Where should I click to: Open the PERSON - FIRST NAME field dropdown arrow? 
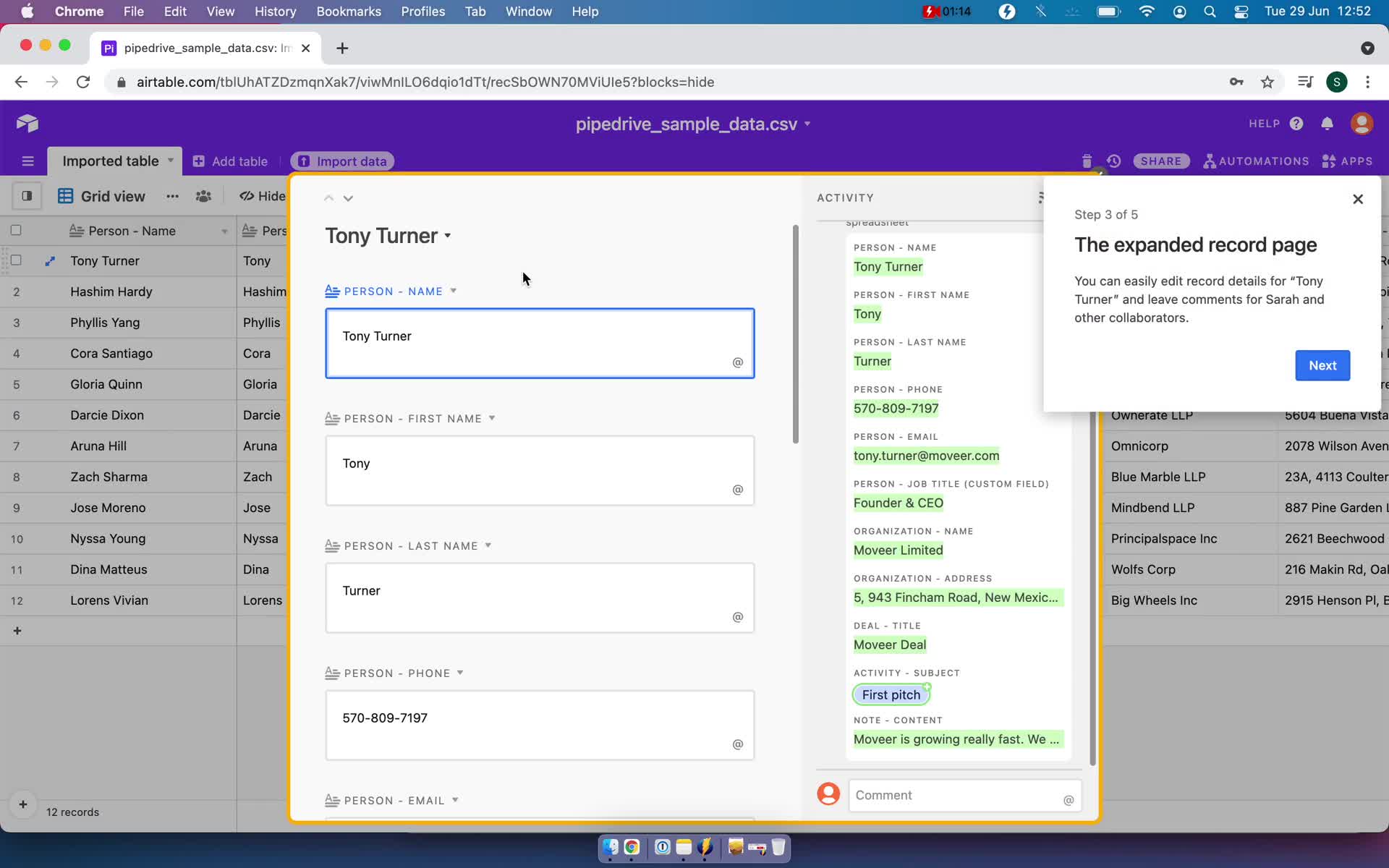click(x=492, y=418)
